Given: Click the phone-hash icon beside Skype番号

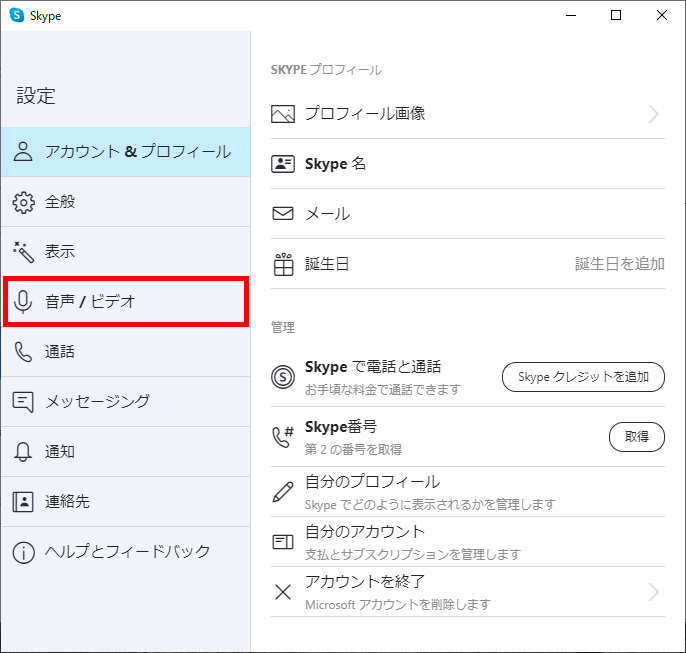Looking at the screenshot, I should coord(283,437).
